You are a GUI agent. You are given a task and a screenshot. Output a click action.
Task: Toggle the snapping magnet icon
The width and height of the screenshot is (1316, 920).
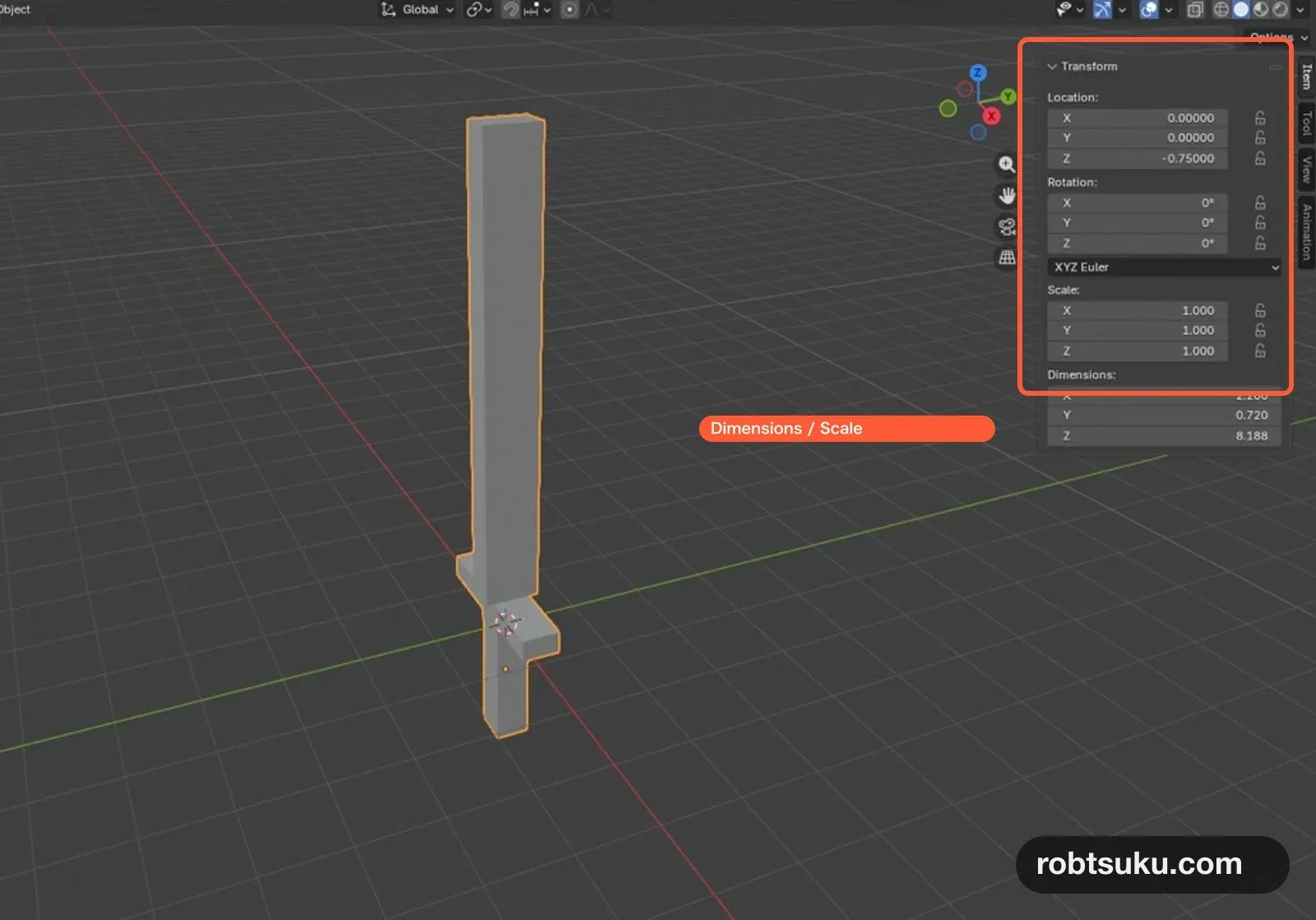click(x=511, y=10)
